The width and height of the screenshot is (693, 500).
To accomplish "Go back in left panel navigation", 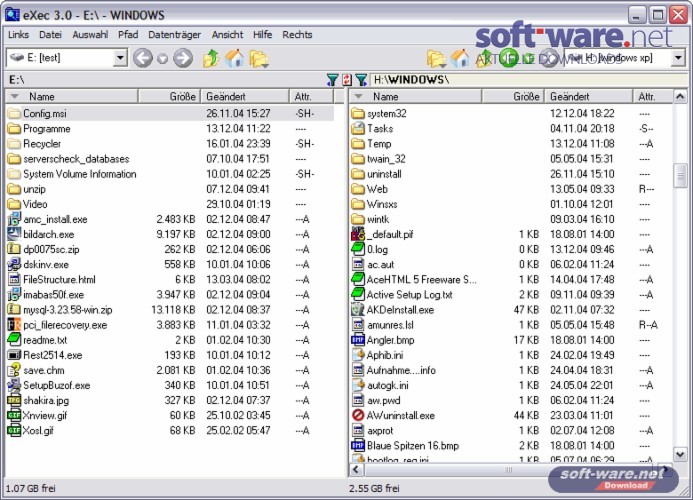I will click(x=143, y=58).
